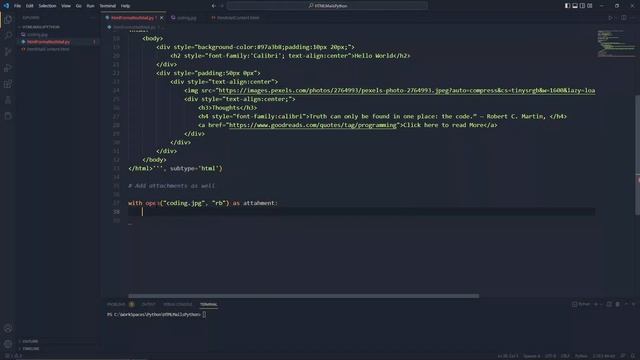Close the active editor tab
The width and height of the screenshot is (640, 360).
coord(162,18)
